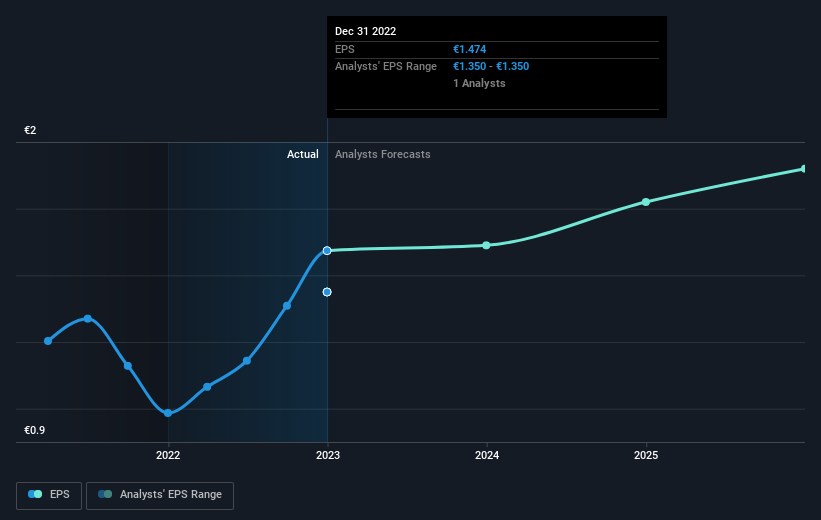The width and height of the screenshot is (821, 520).
Task: Click the EPS data point at Dec 2022
Action: click(327, 251)
